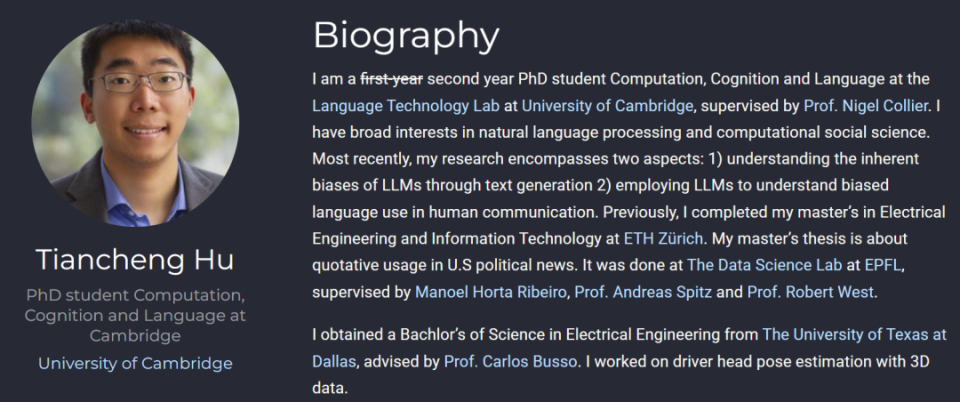This screenshot has width=960, height=402.
Task: Click Tiancheng Hu's profile photo
Action: [135, 122]
